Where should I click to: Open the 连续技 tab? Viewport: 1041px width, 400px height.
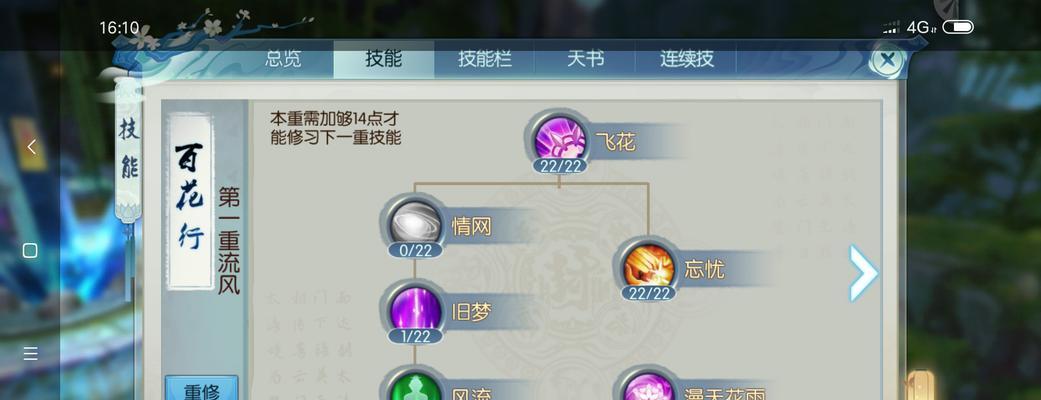pos(686,58)
